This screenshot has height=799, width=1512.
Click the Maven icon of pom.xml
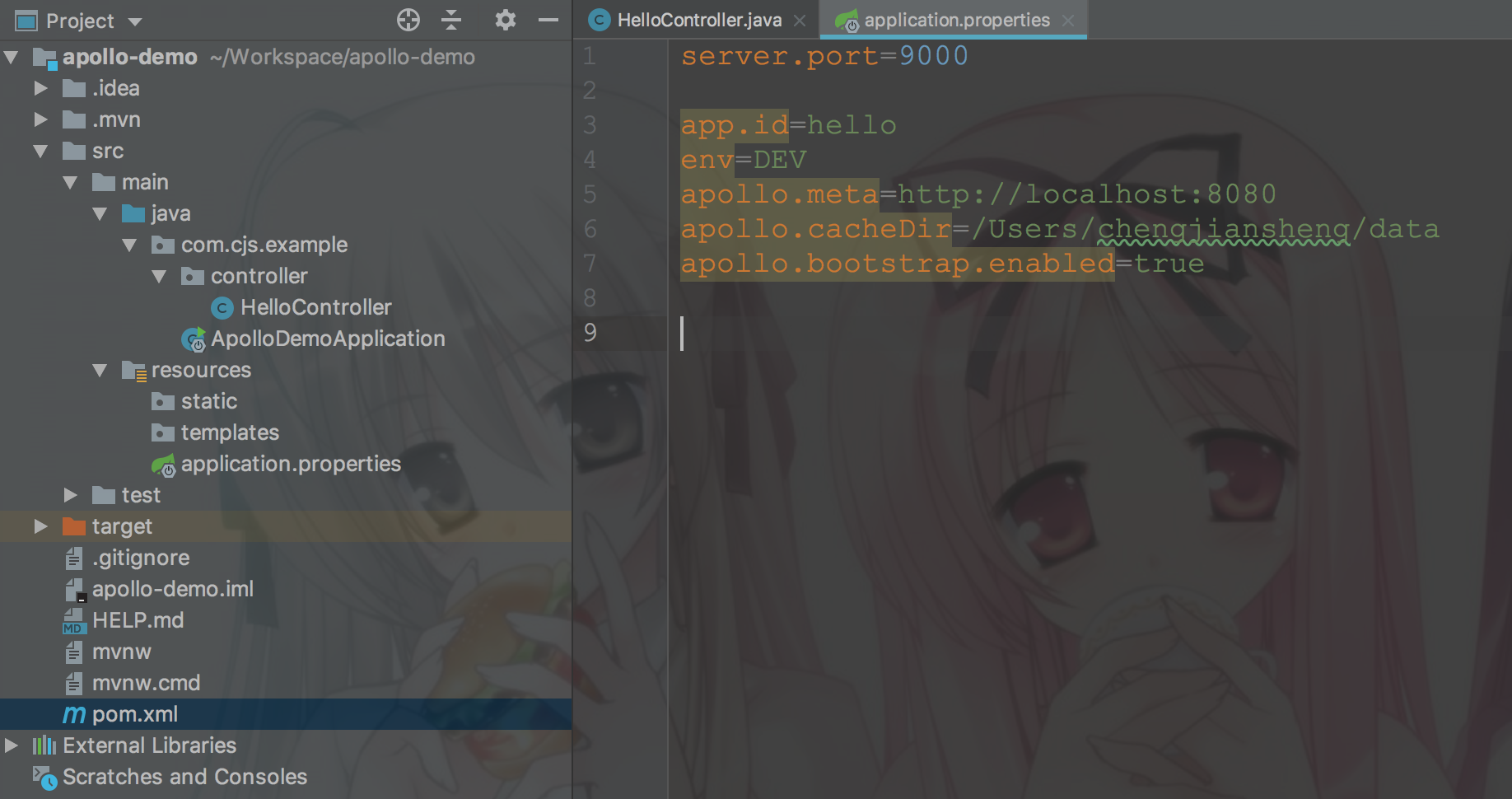pos(74,715)
